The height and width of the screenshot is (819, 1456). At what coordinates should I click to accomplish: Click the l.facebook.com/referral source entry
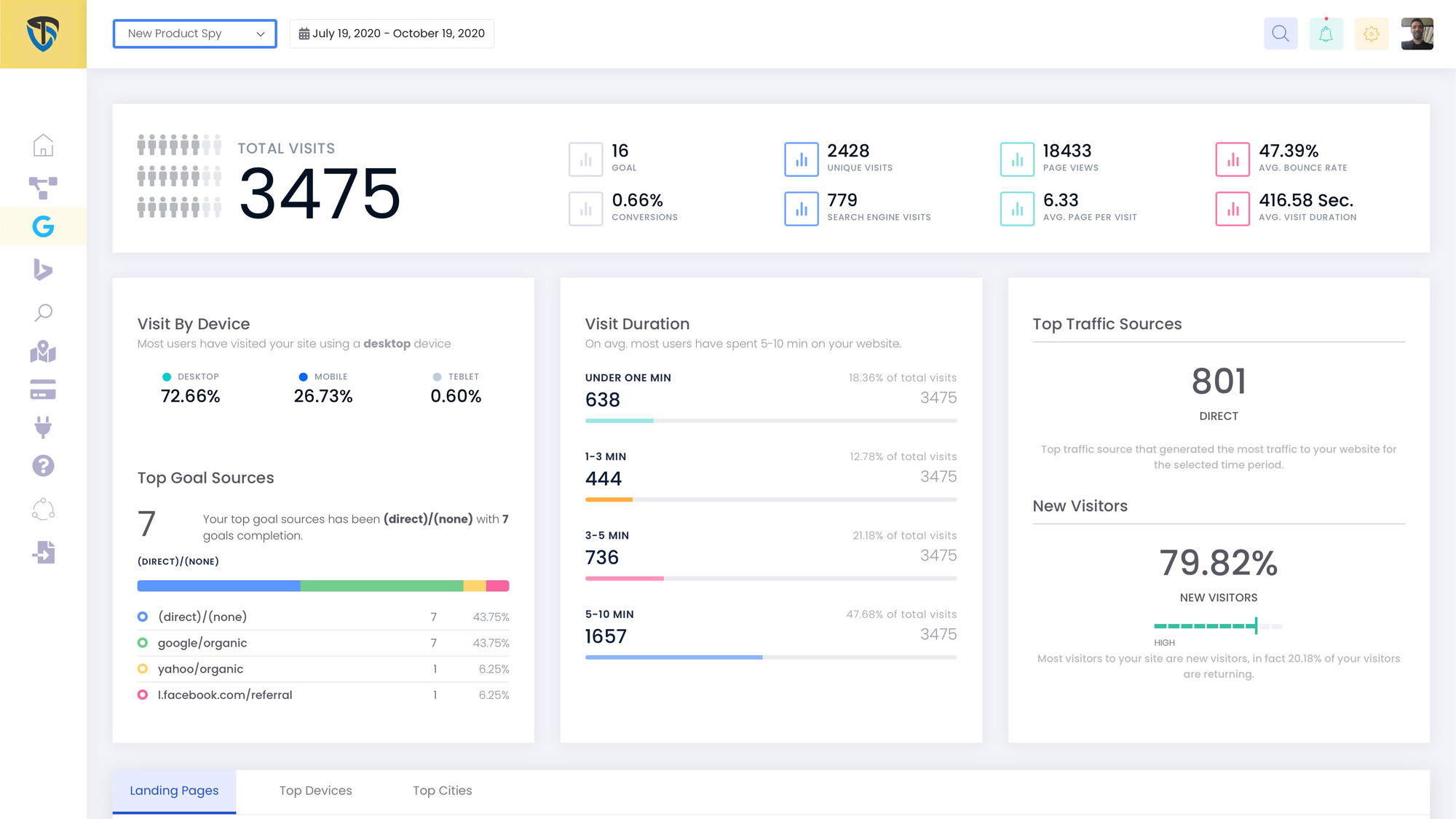point(226,695)
